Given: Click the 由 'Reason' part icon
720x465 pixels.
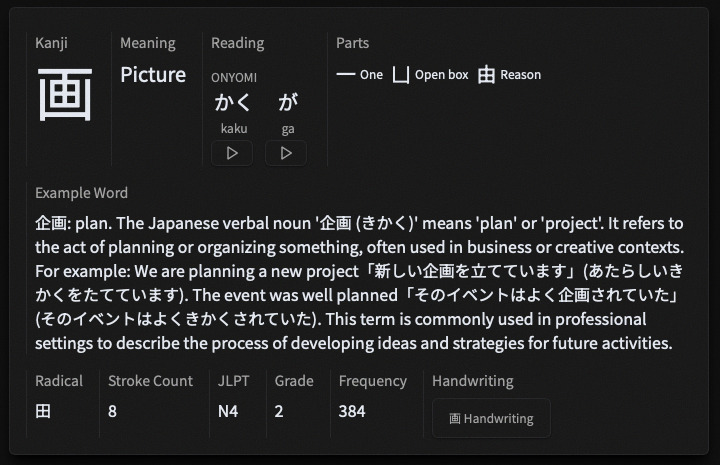Looking at the screenshot, I should (486, 74).
